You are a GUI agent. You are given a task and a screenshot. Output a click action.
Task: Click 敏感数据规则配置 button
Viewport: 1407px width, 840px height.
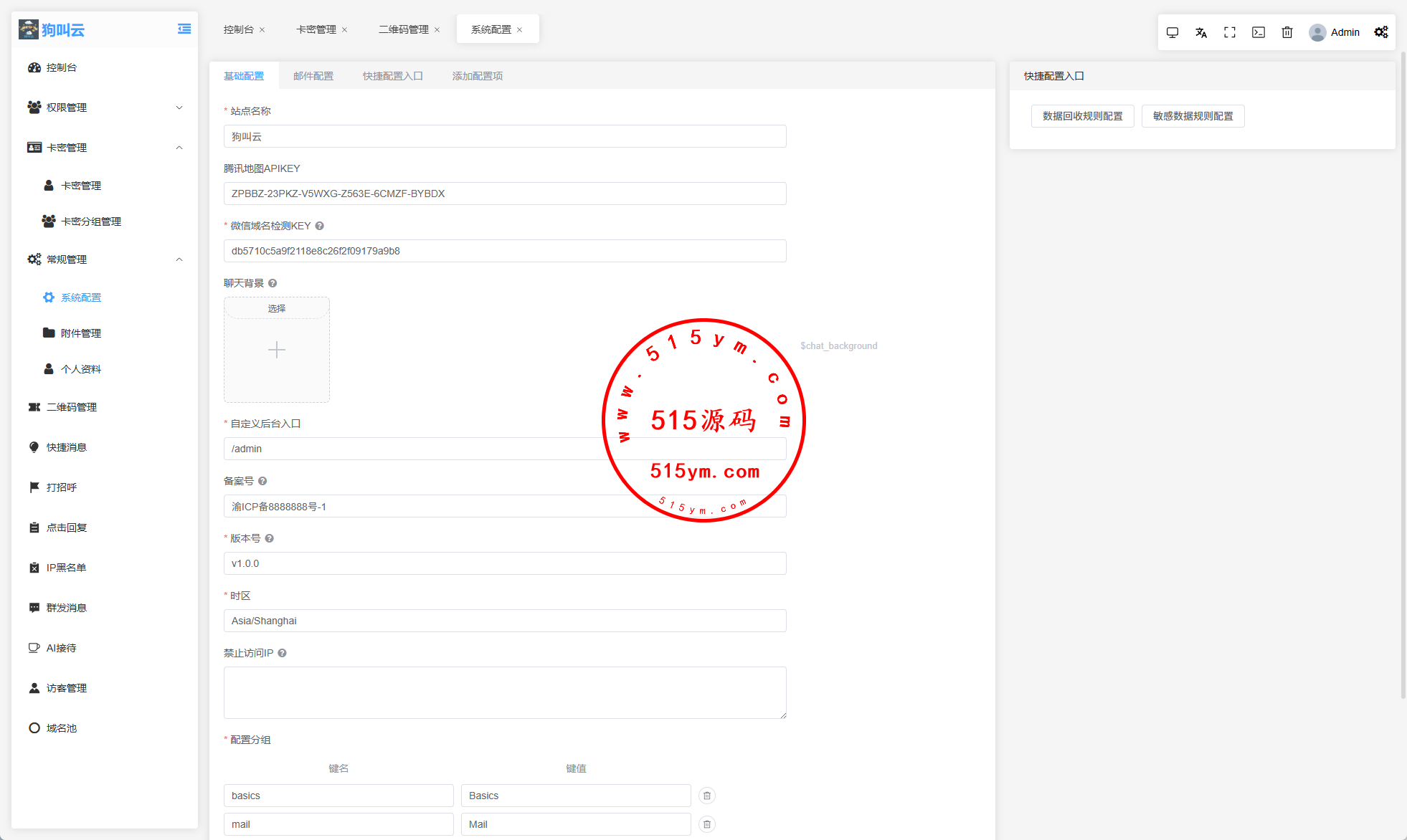point(1193,116)
